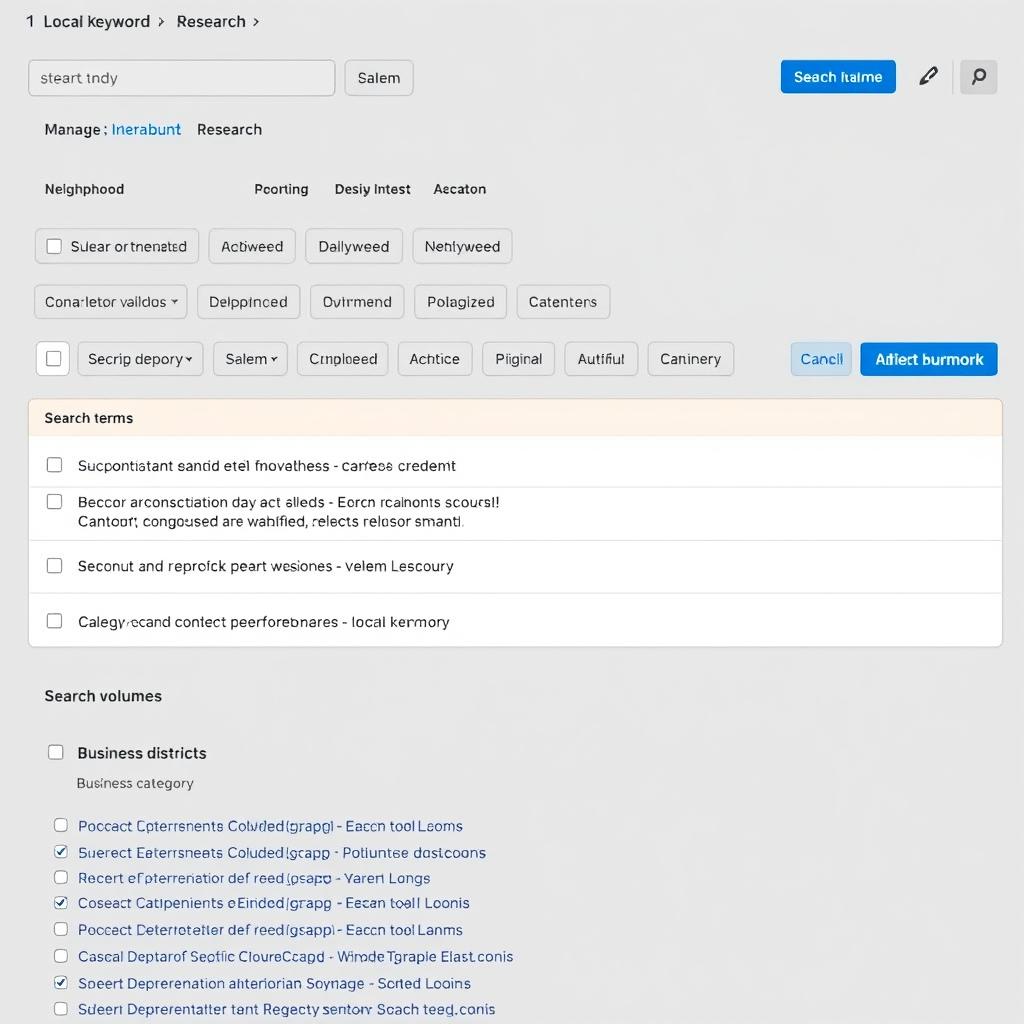This screenshot has width=1024, height=1024.
Task: Select the checkbox beside 'Seconut and reprofck peart wesiones'
Action: [x=55, y=566]
